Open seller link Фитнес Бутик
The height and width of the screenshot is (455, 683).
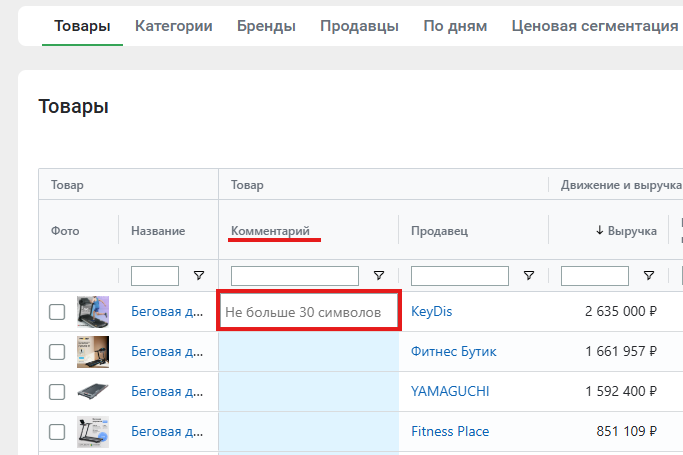[454, 352]
